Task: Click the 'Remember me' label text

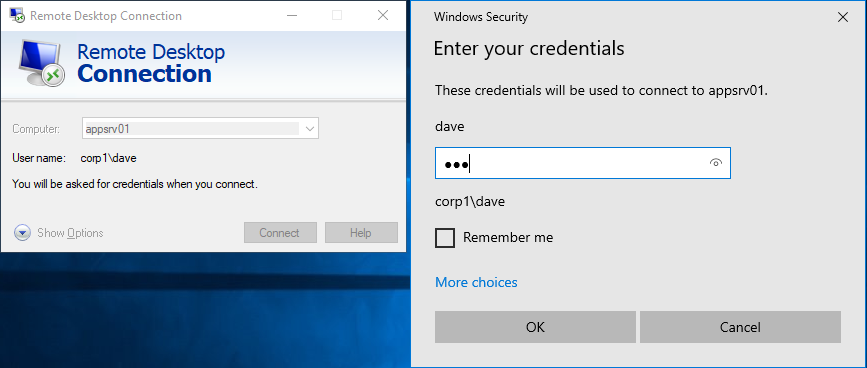Action: click(508, 238)
